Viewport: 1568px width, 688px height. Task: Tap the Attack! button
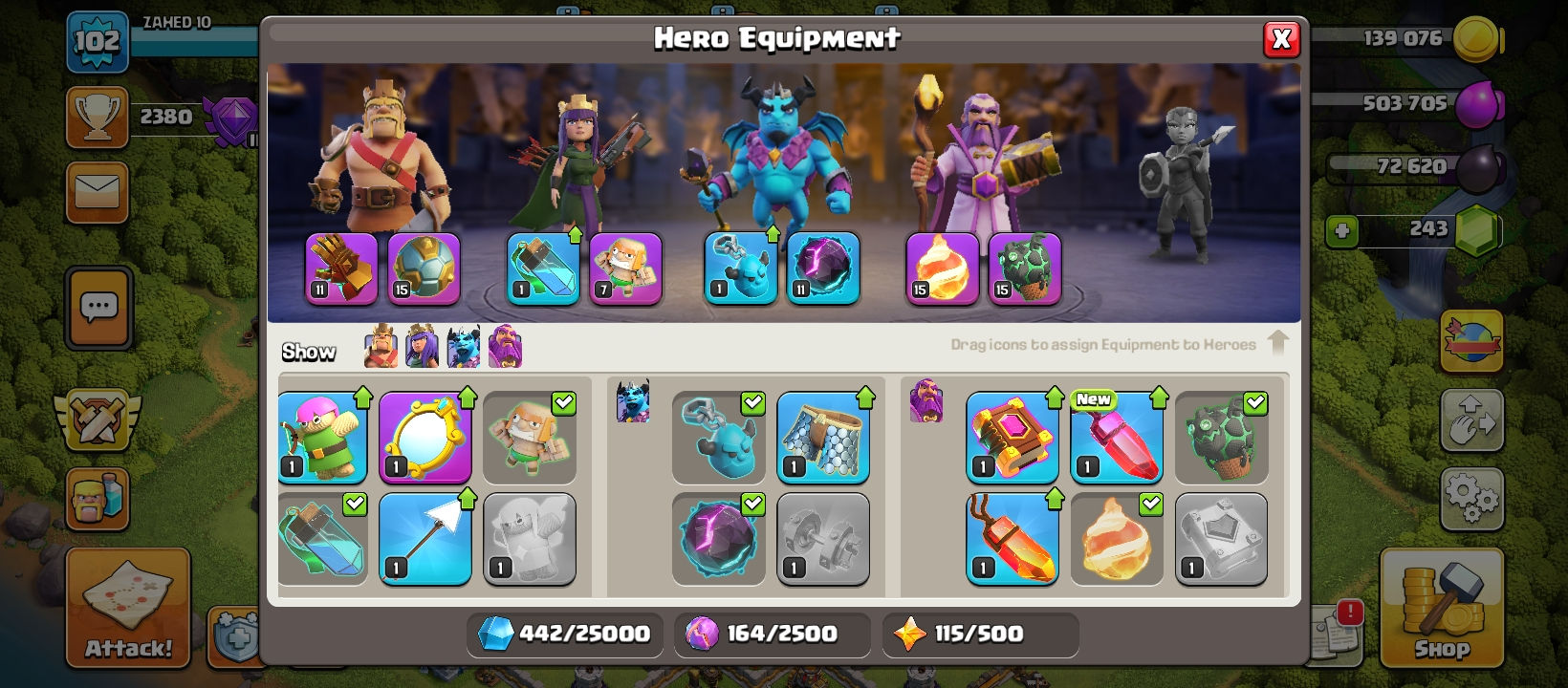pos(128,608)
